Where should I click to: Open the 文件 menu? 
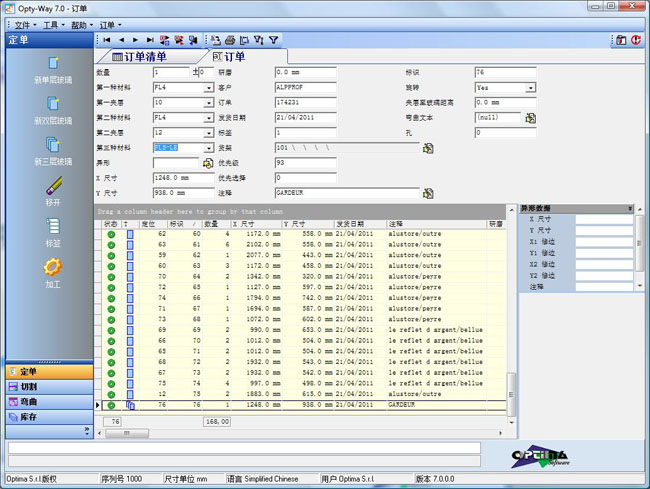25,25
